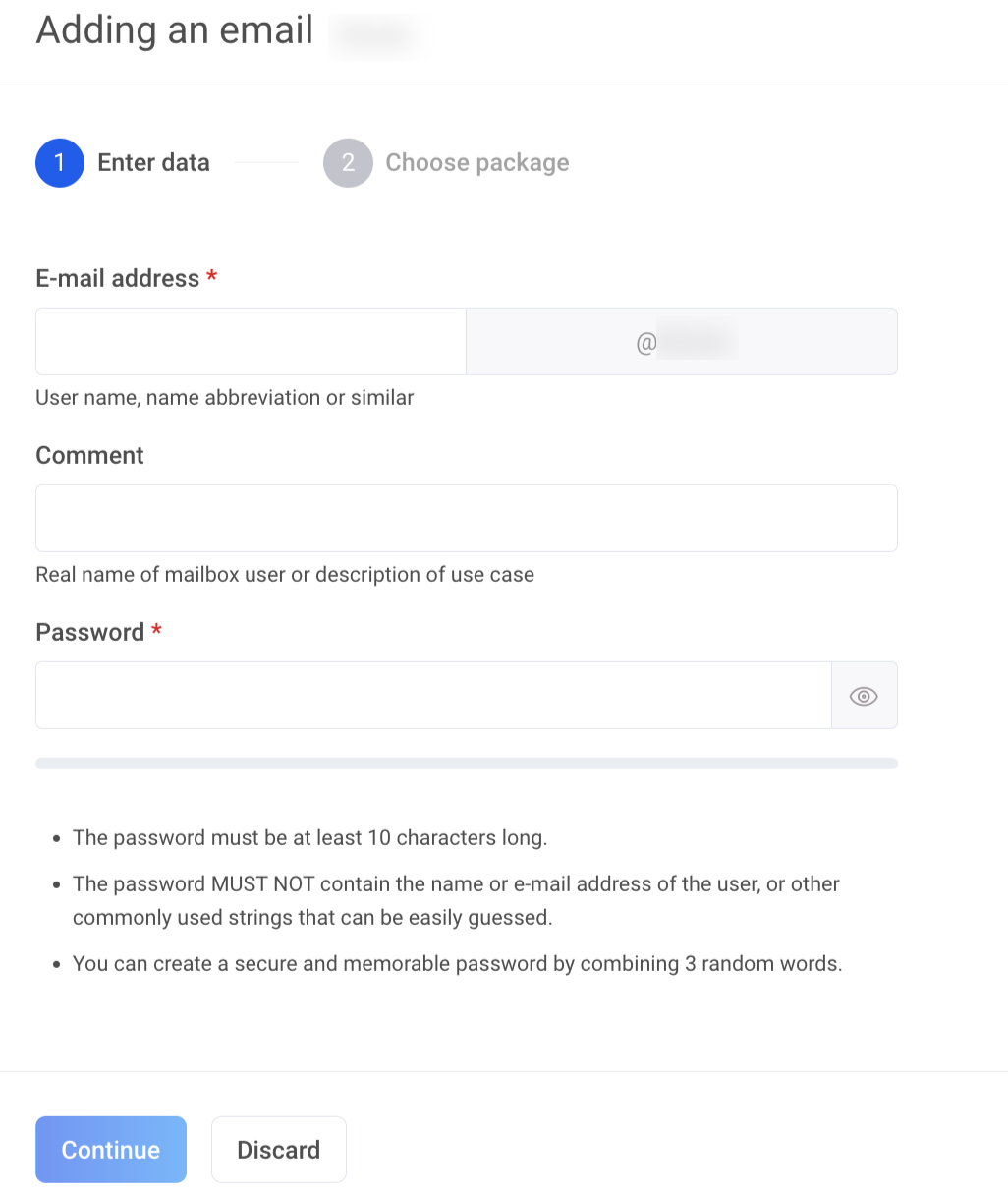
Task: Click into the Comment text field
Action: point(466,518)
